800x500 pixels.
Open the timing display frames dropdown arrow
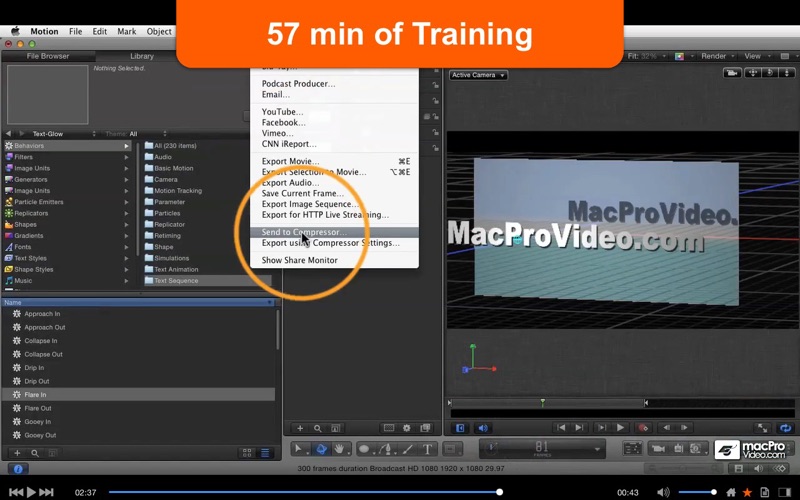point(597,449)
